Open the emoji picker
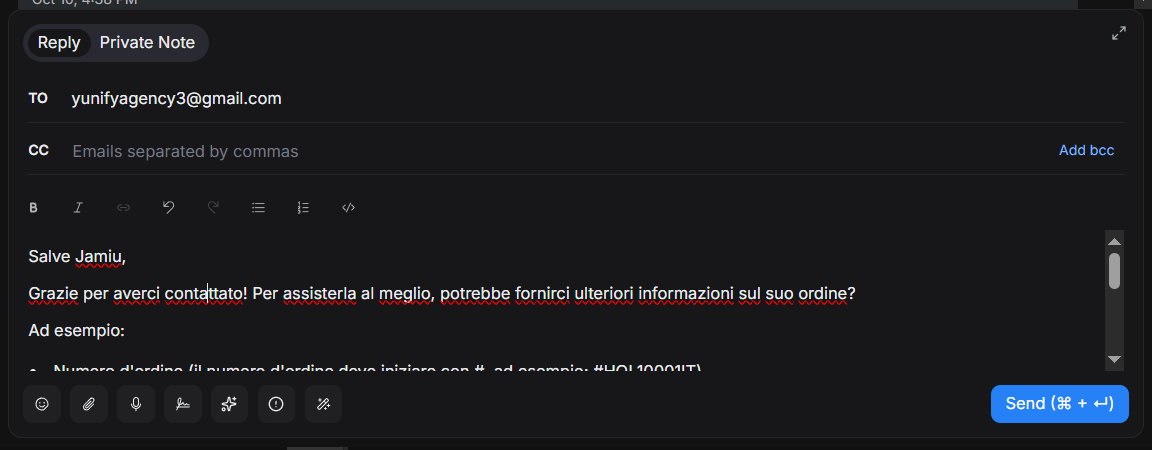This screenshot has width=1152, height=450. point(42,404)
